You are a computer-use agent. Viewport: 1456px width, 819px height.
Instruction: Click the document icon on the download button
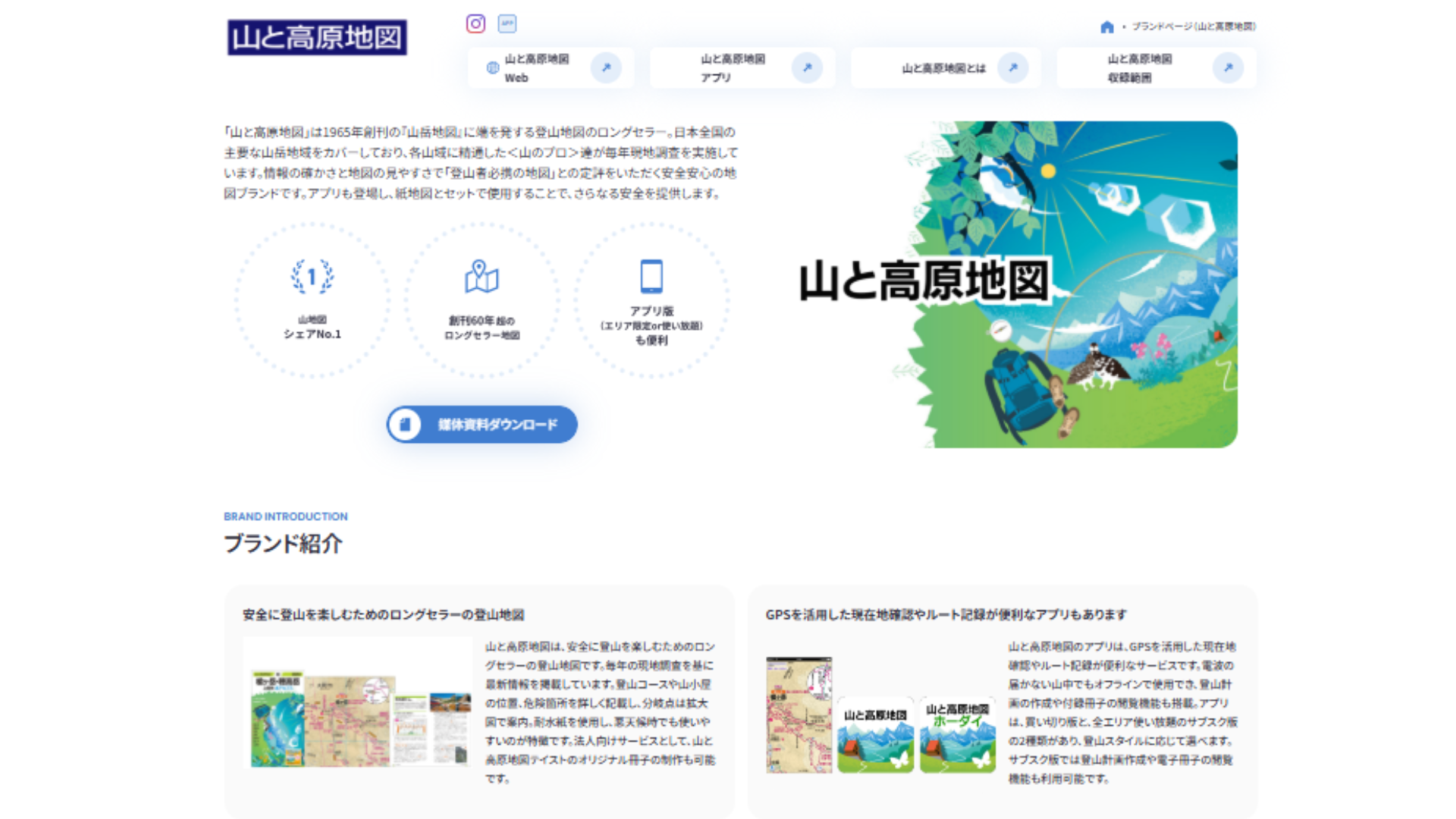(407, 425)
